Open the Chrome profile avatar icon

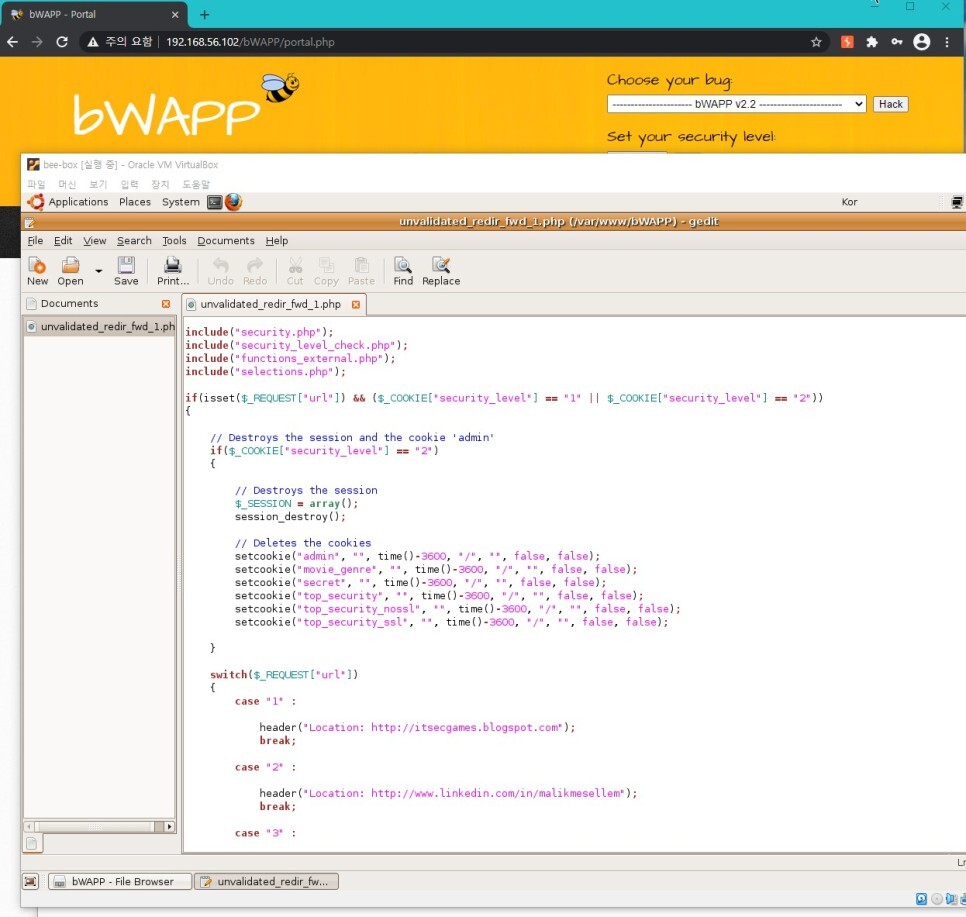coord(922,42)
